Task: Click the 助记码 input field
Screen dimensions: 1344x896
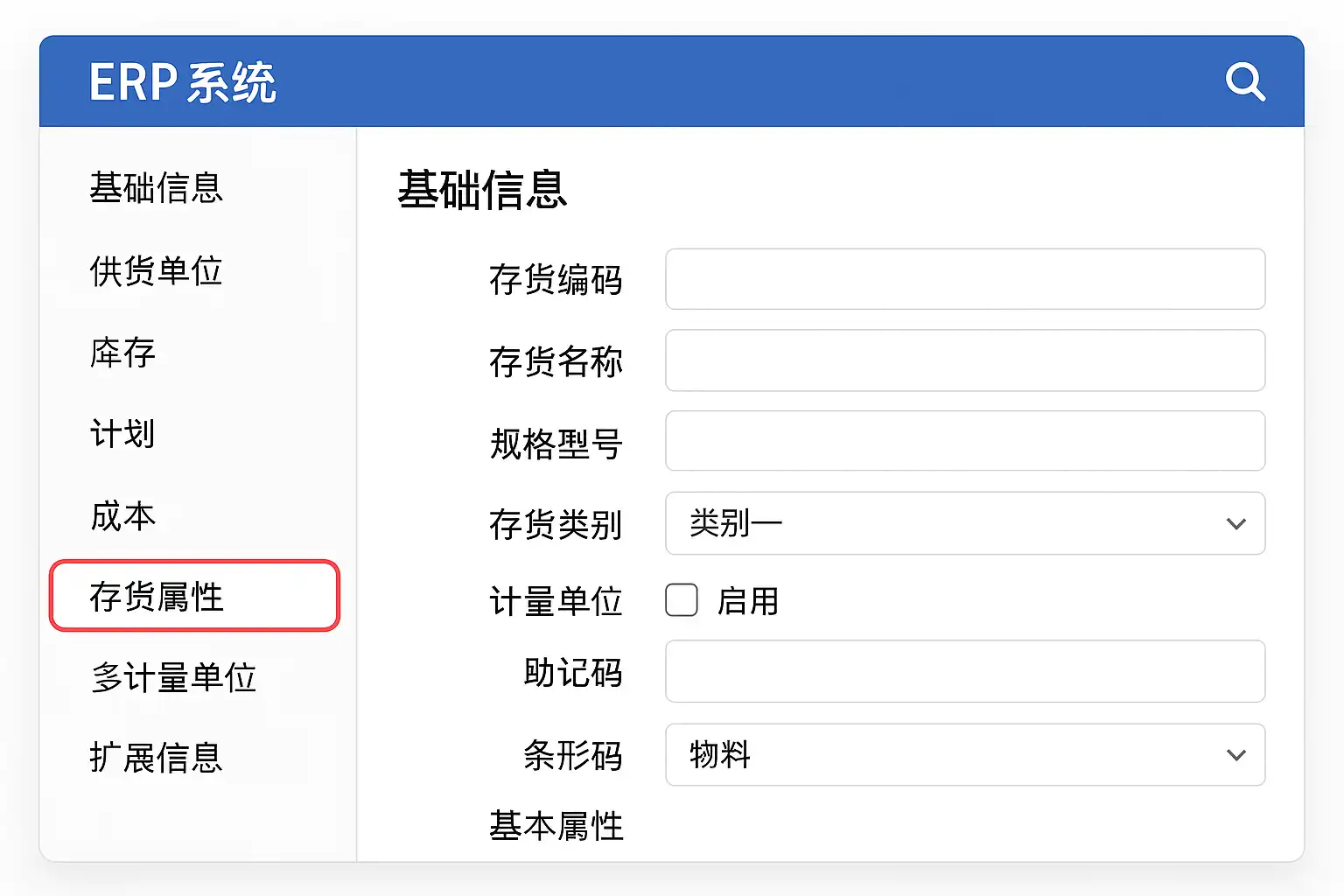Action: pyautogui.click(x=964, y=671)
